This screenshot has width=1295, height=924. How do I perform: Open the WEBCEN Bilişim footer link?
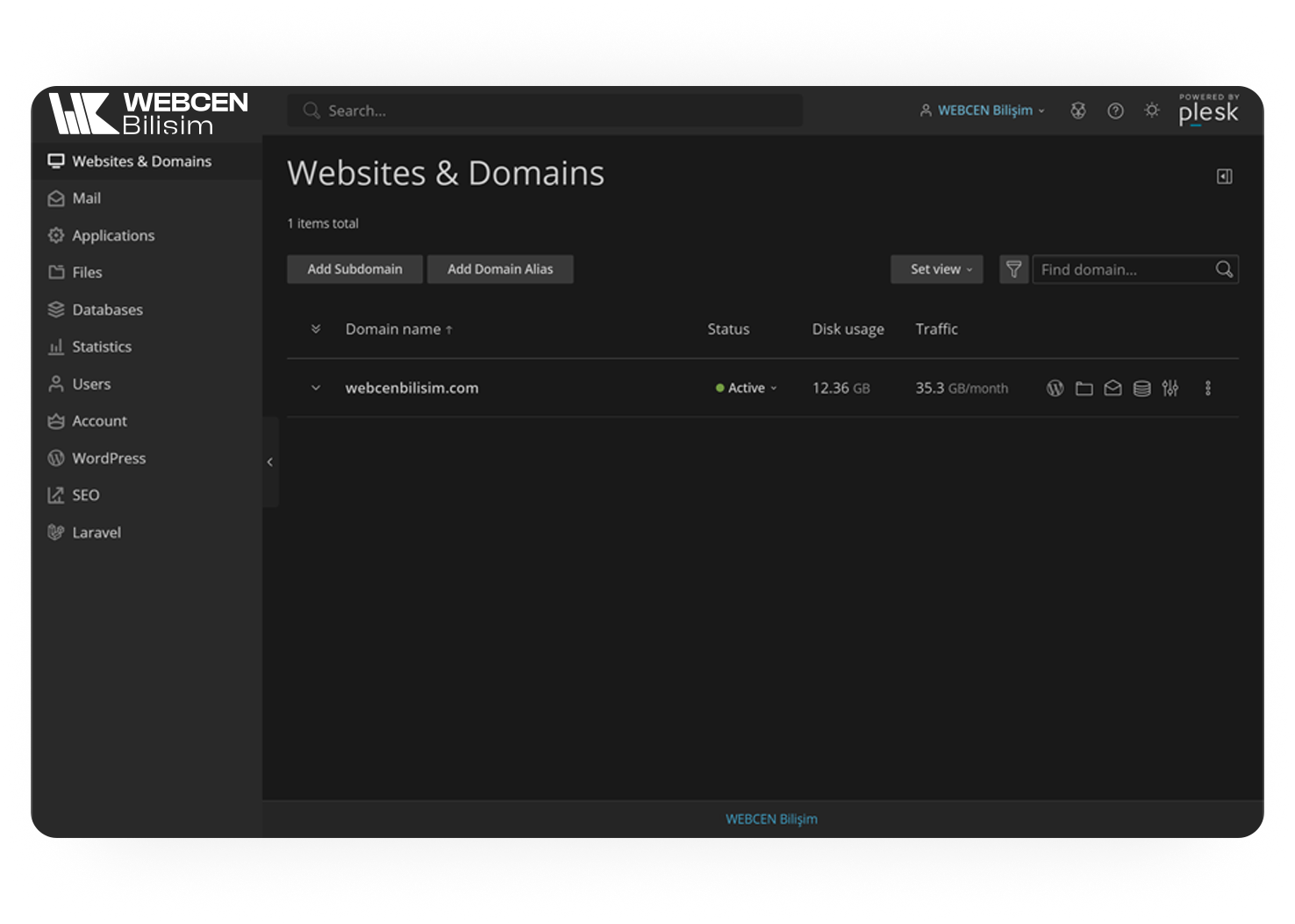(x=772, y=819)
